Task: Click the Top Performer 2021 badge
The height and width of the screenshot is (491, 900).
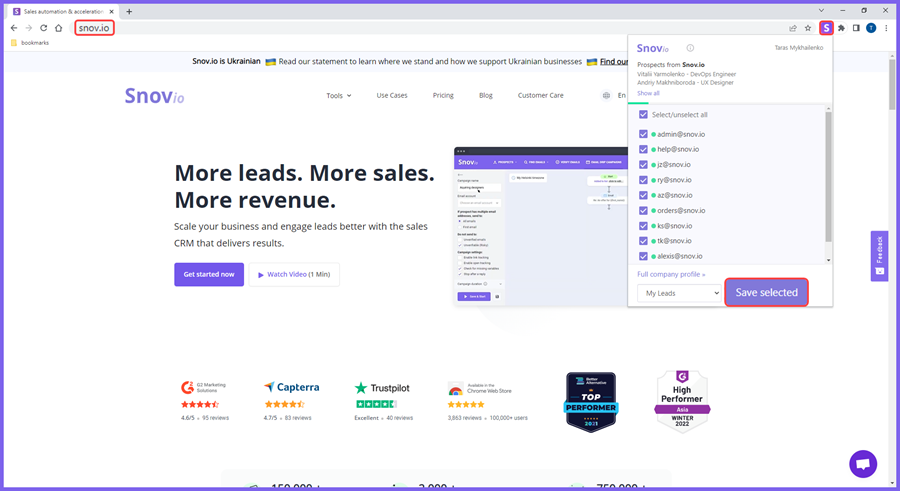Action: 591,402
